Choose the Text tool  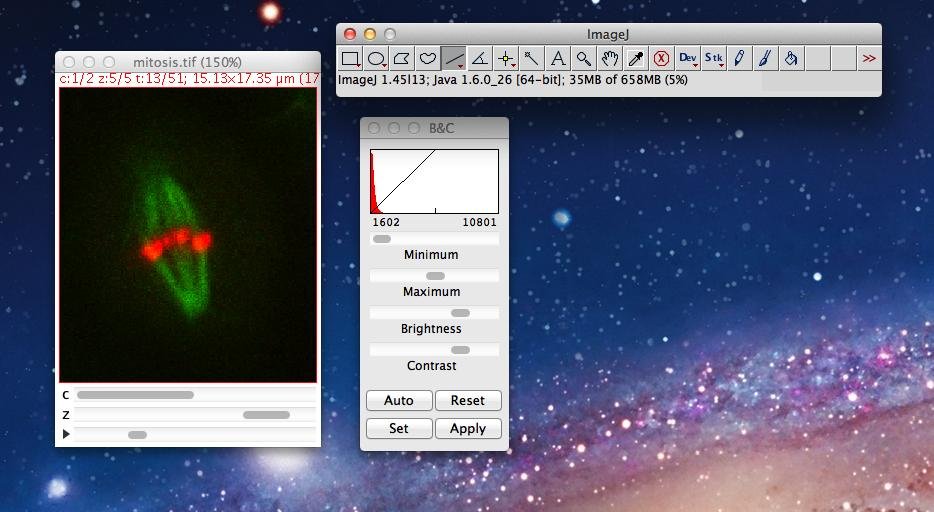(x=558, y=59)
